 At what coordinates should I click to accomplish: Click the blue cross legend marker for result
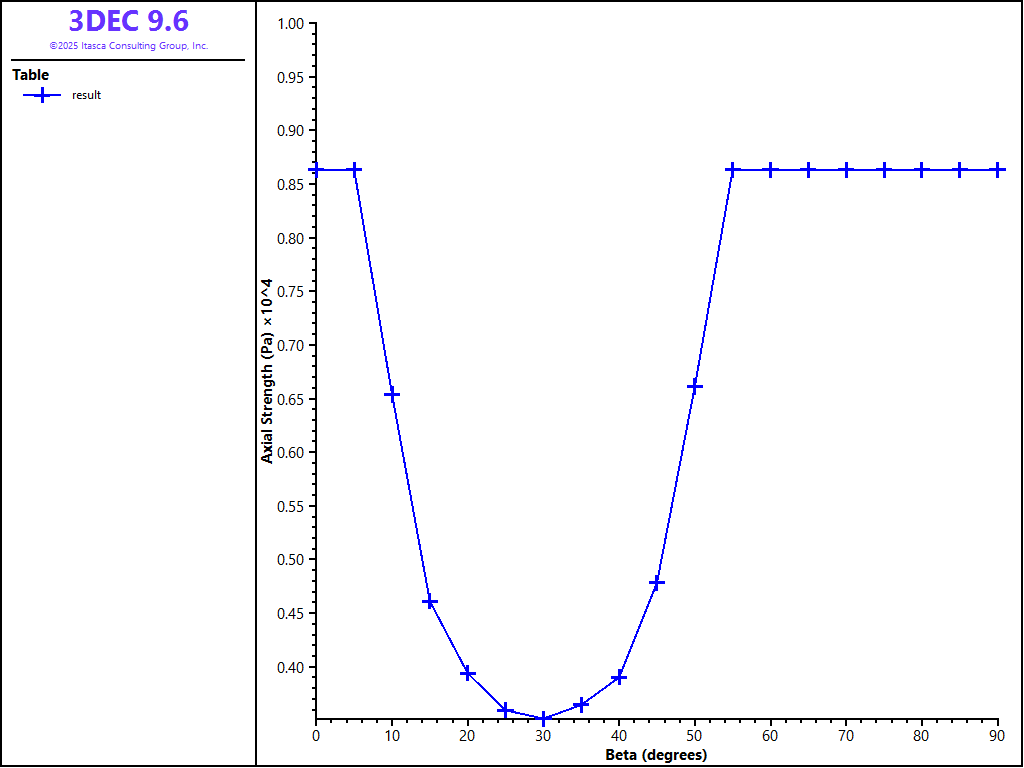pyautogui.click(x=41, y=95)
